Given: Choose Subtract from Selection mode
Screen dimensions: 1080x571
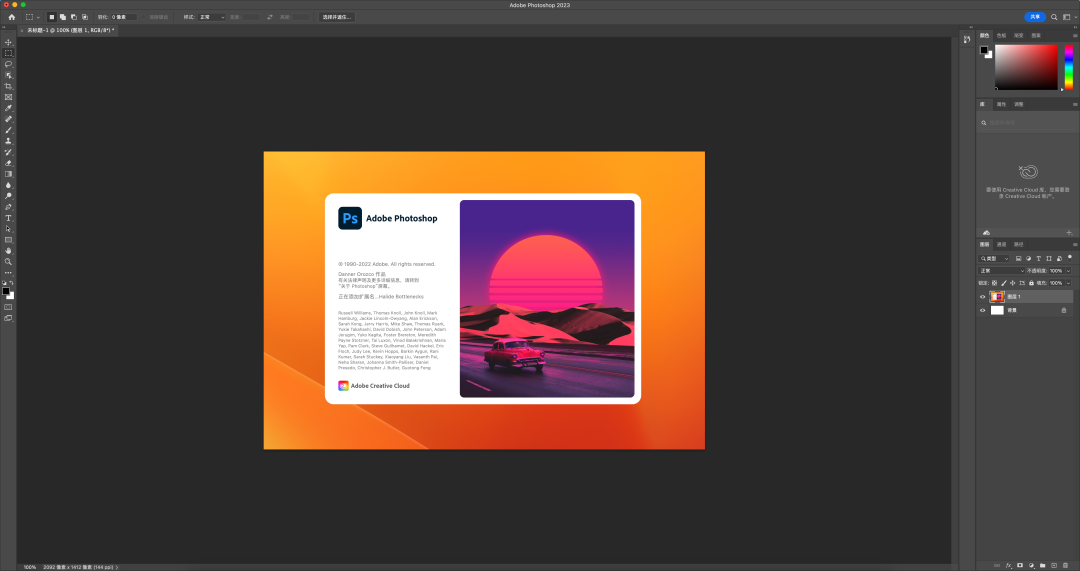Looking at the screenshot, I should coord(74,17).
